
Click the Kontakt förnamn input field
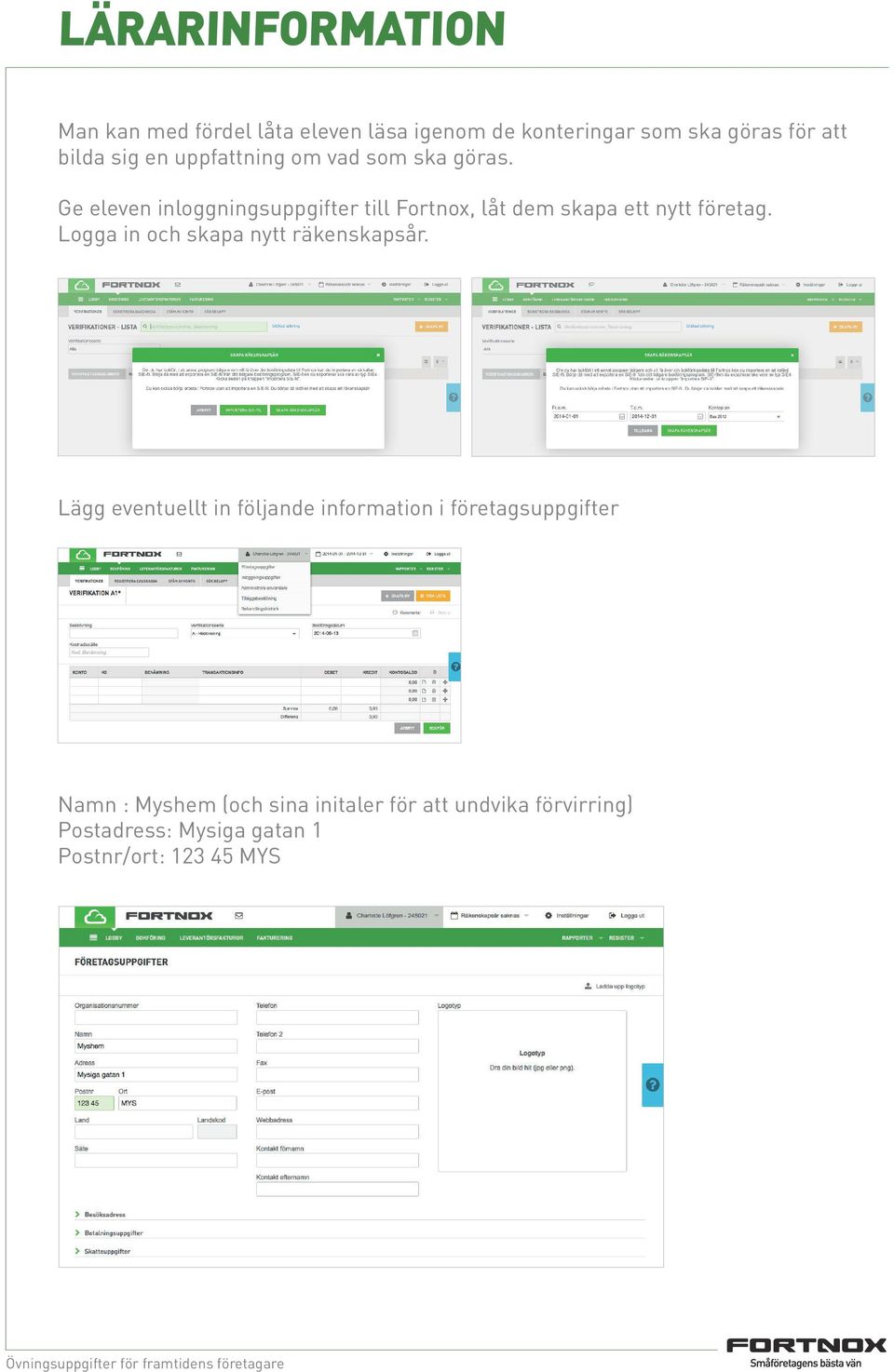pos(337,1161)
